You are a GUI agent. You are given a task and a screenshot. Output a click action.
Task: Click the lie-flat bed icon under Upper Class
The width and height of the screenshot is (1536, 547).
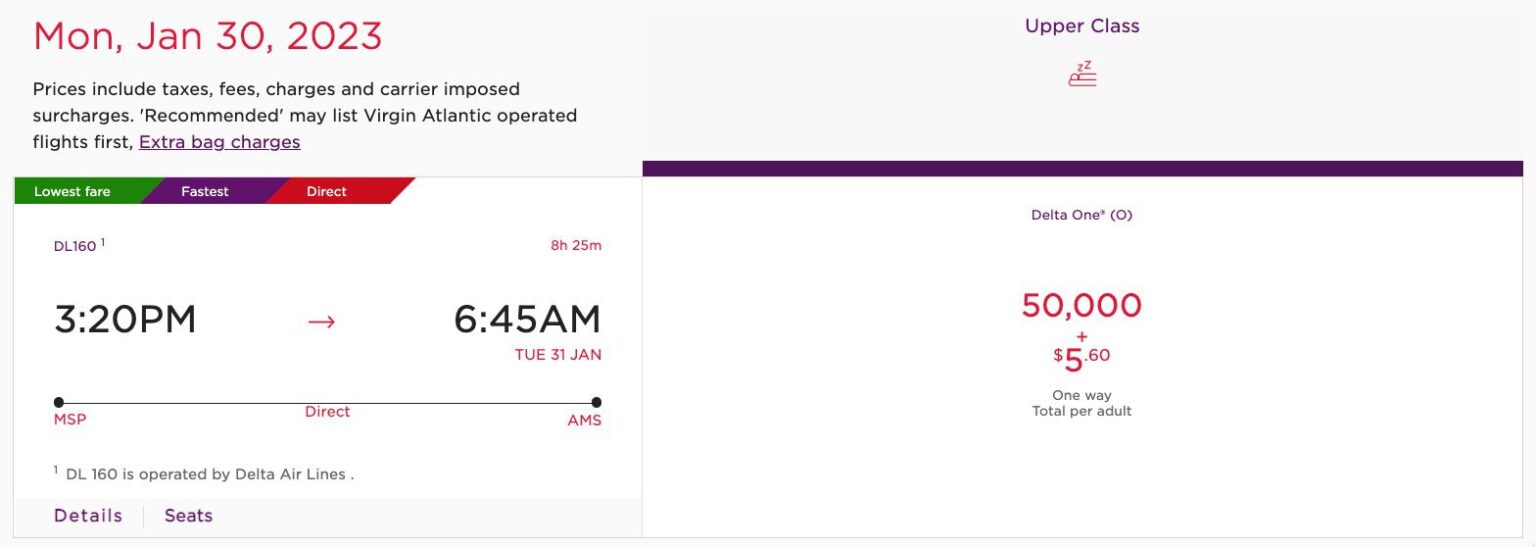click(x=1082, y=74)
